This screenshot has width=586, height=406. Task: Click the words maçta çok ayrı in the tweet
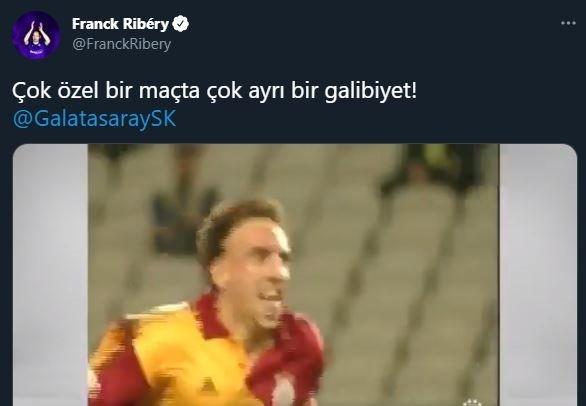click(213, 91)
